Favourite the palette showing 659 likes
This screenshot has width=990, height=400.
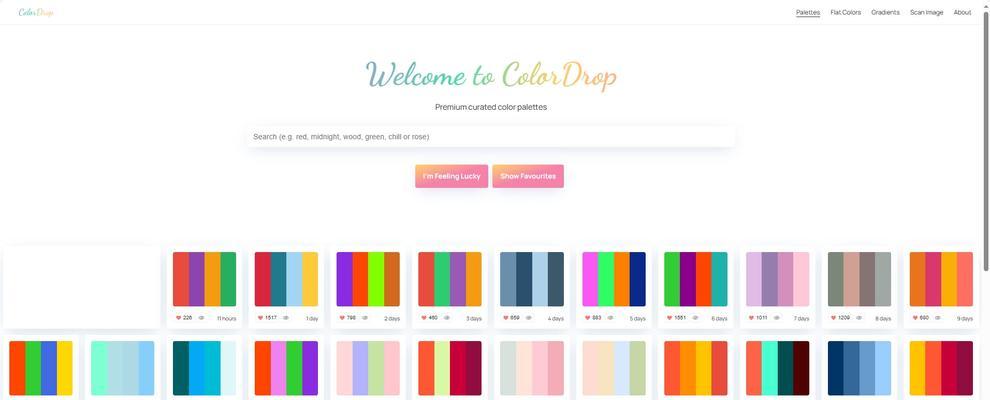click(506, 318)
